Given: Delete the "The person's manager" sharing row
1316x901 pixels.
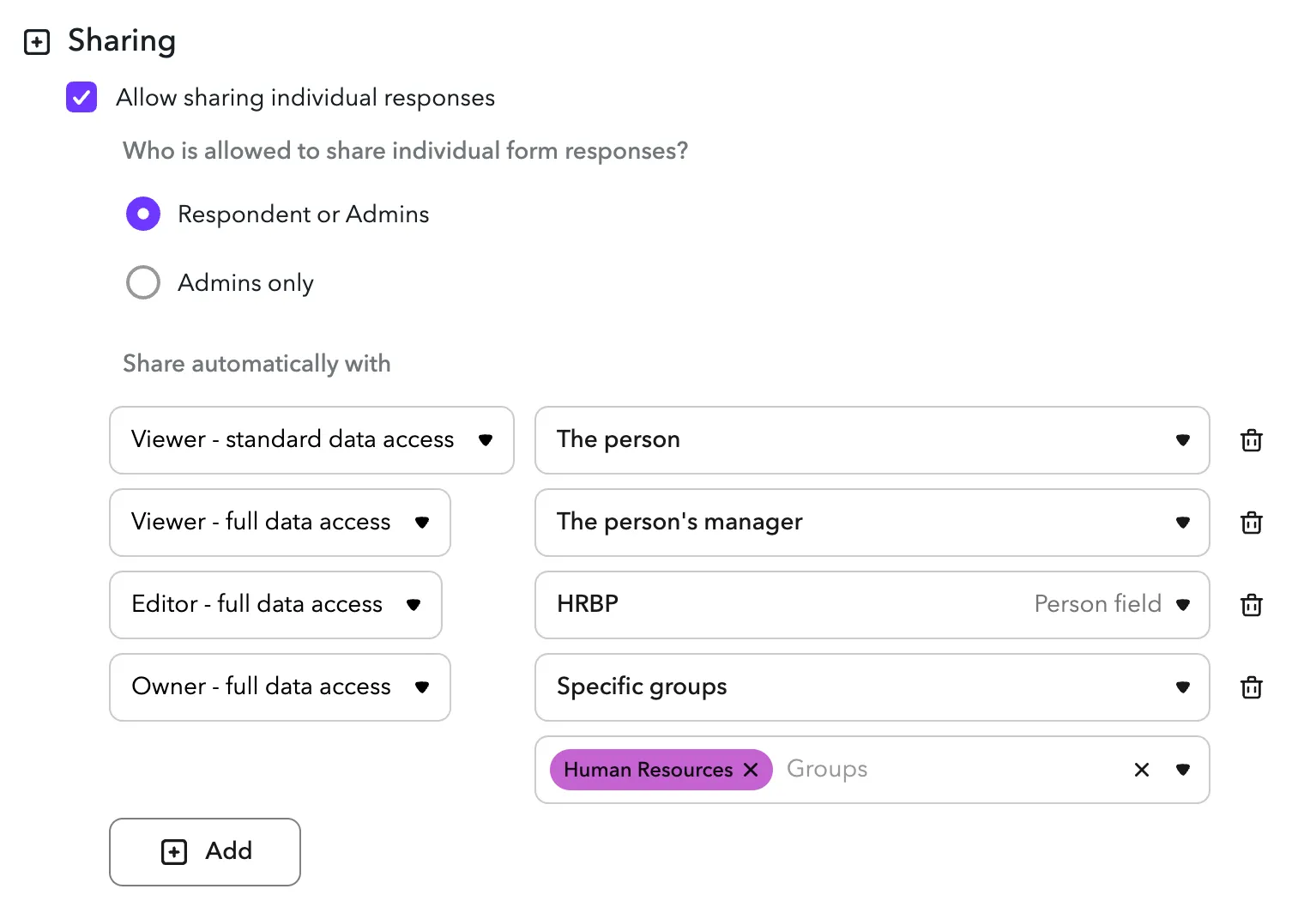Looking at the screenshot, I should click(1252, 523).
